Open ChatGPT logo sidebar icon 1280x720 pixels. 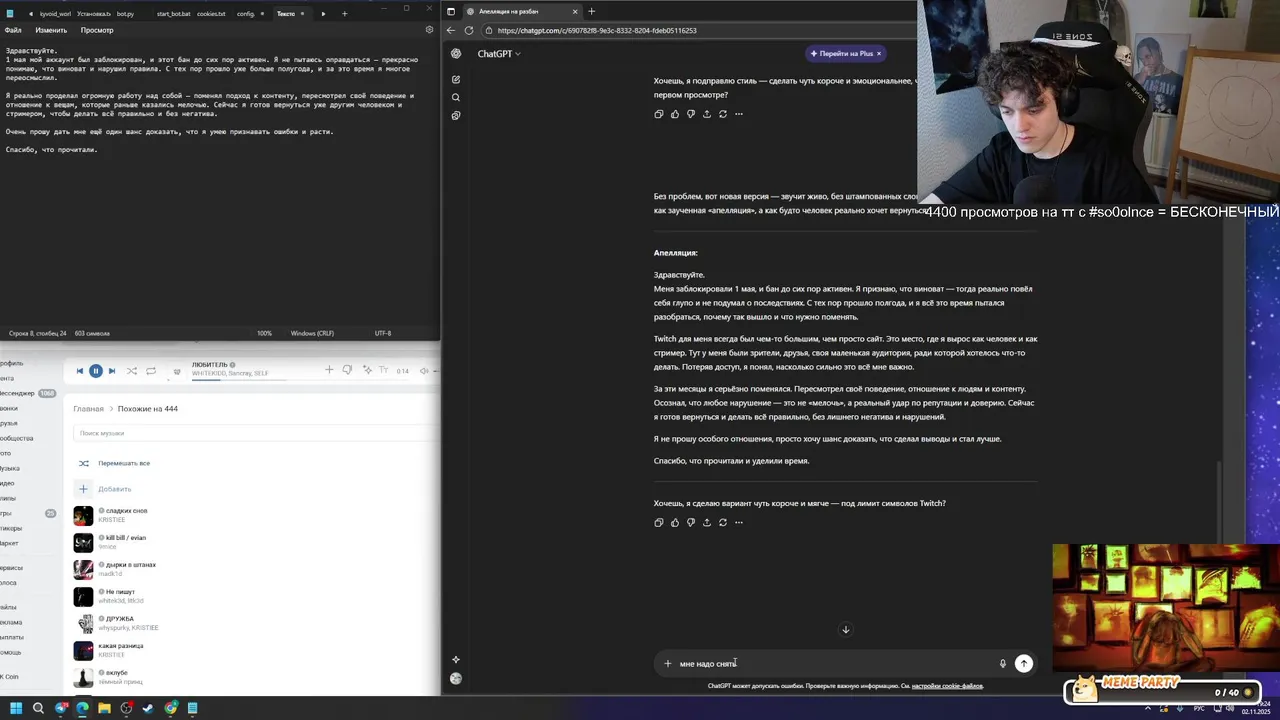pos(456,54)
